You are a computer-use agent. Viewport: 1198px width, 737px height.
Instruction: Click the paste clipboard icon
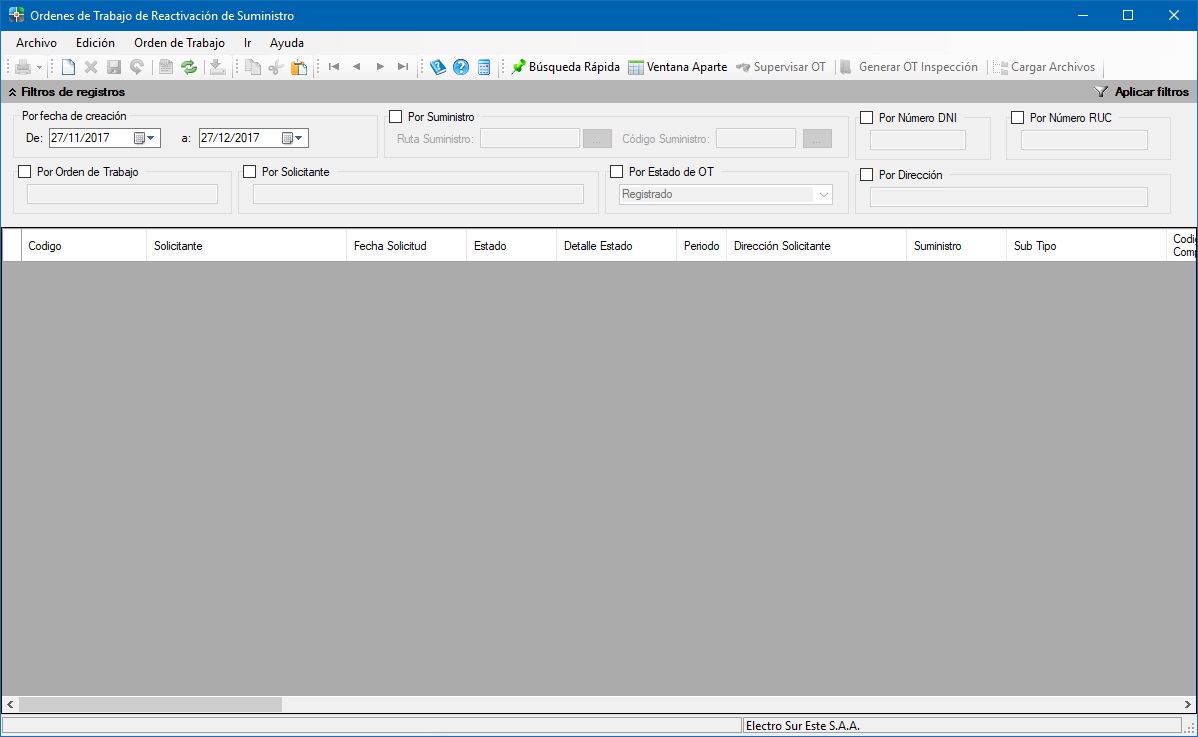tap(299, 67)
